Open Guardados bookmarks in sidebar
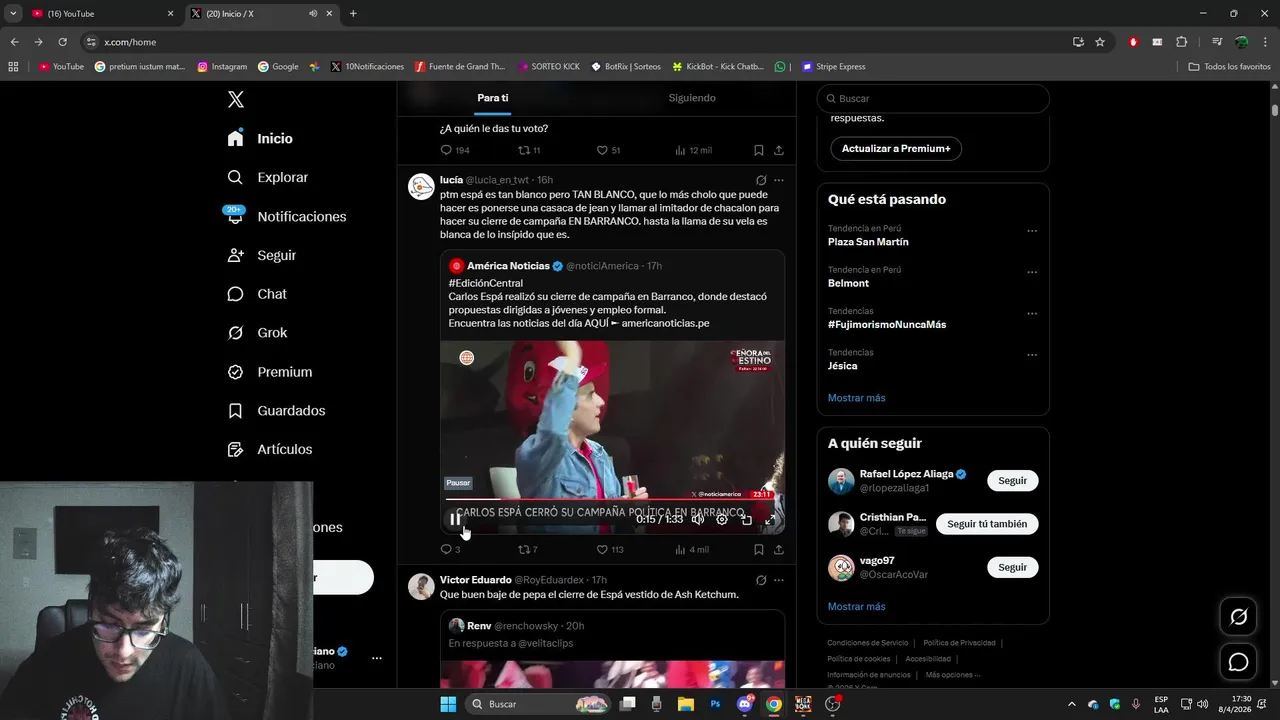The image size is (1280, 720). (276, 411)
